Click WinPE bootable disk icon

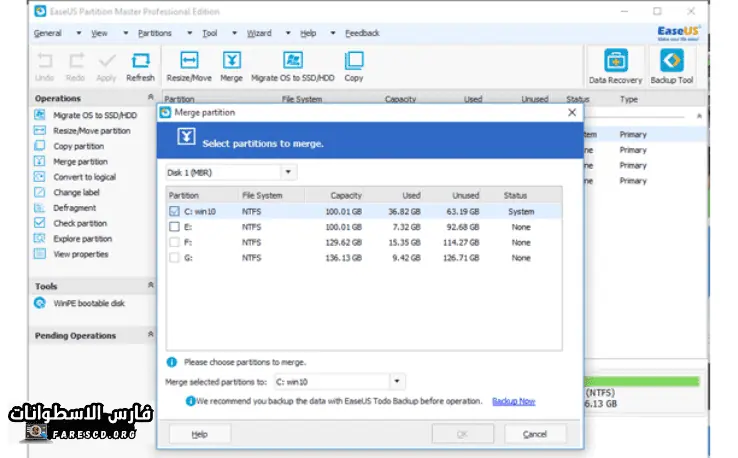(x=40, y=305)
